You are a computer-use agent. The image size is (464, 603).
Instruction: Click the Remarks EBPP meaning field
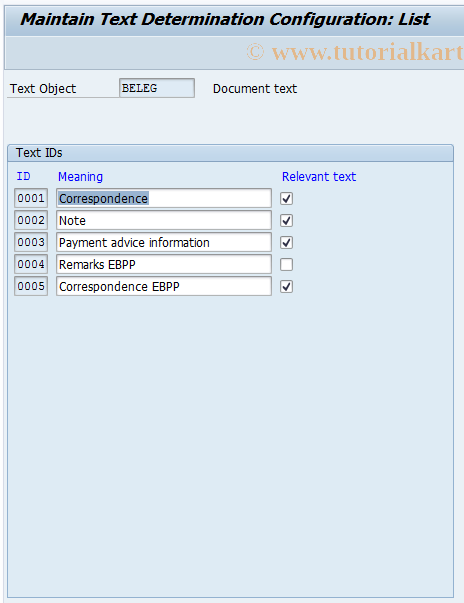tap(164, 265)
